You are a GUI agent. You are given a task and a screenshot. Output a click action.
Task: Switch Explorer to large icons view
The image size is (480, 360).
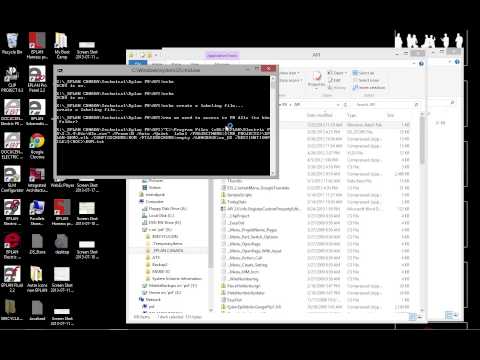coord(420,317)
